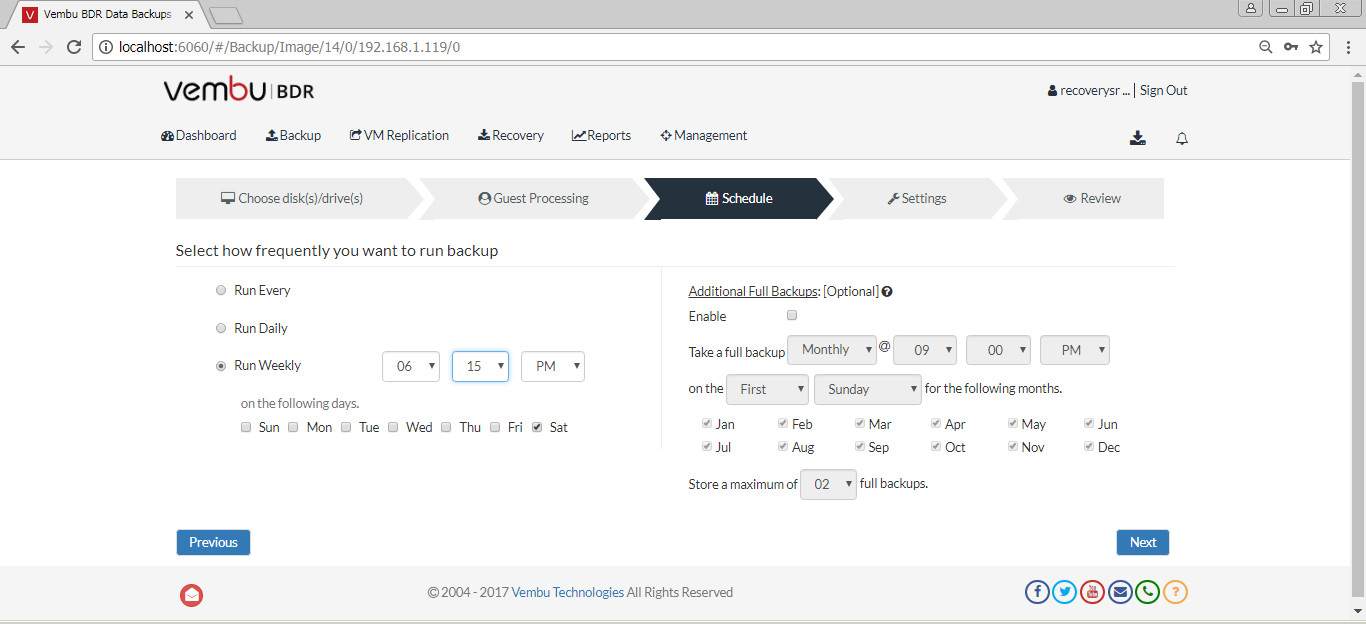The width and height of the screenshot is (1366, 624).
Task: Select the Run Daily radio button
Action: coord(221,328)
